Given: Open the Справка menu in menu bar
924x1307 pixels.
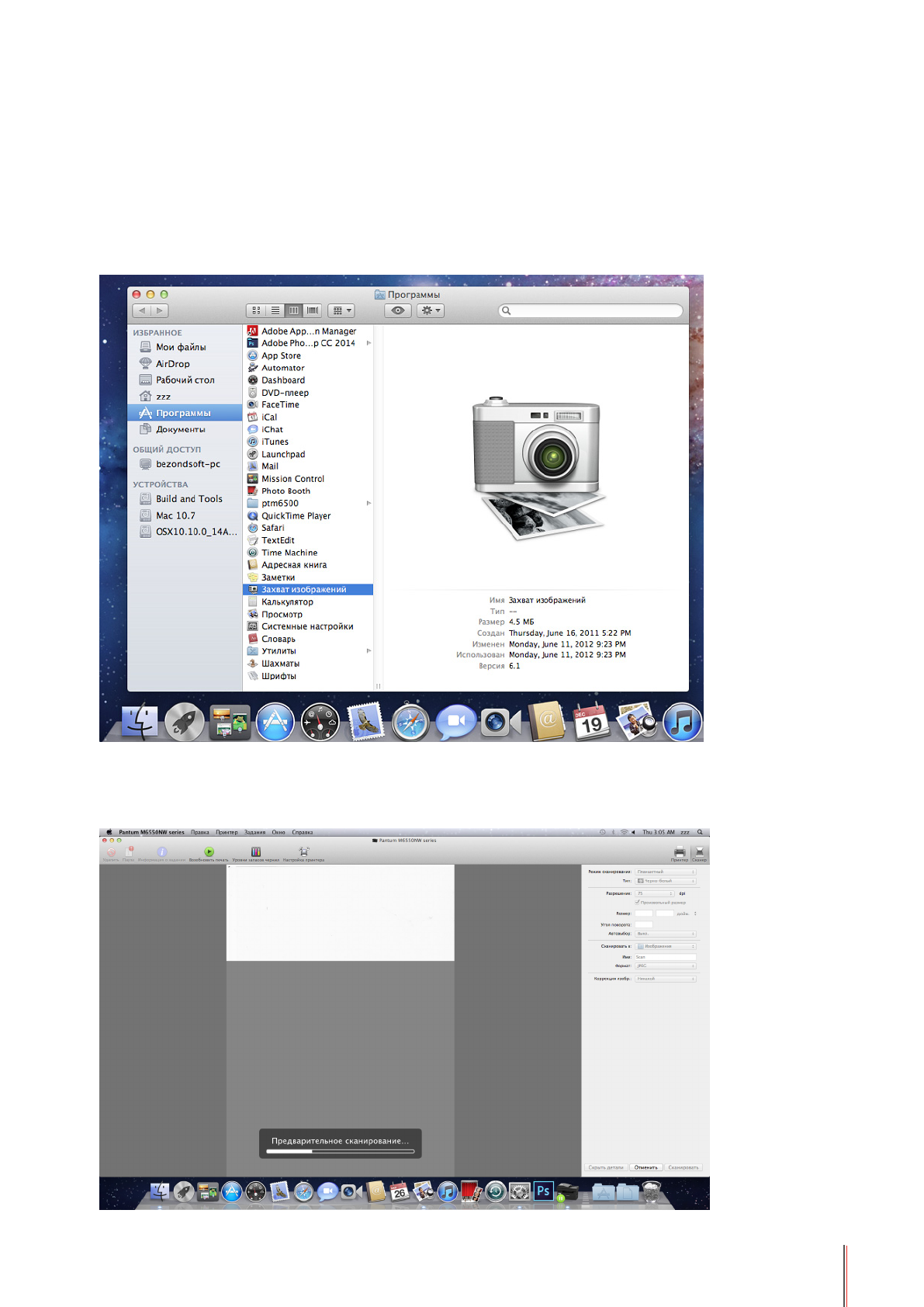Looking at the screenshot, I should tap(302, 832).
